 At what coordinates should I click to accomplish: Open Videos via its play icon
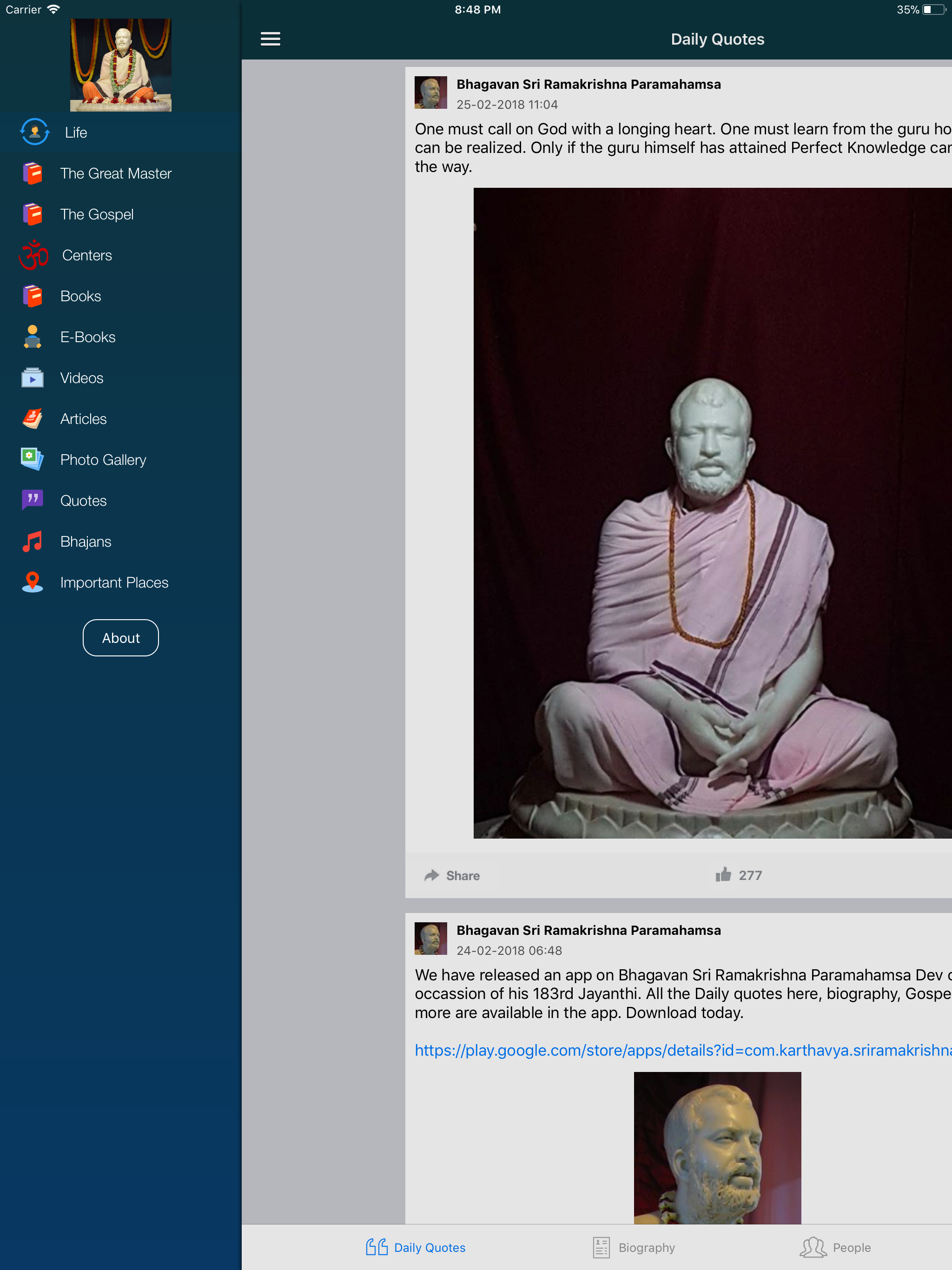(32, 378)
